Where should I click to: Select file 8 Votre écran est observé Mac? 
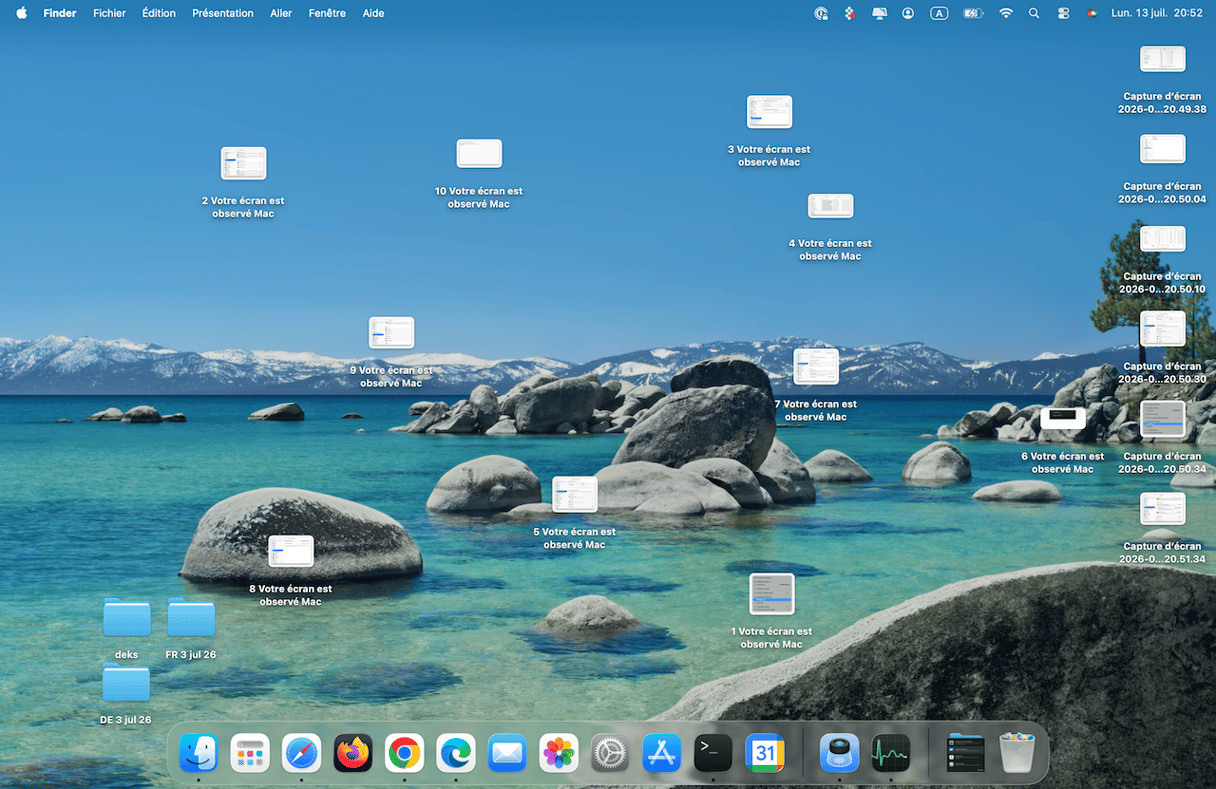click(x=291, y=551)
